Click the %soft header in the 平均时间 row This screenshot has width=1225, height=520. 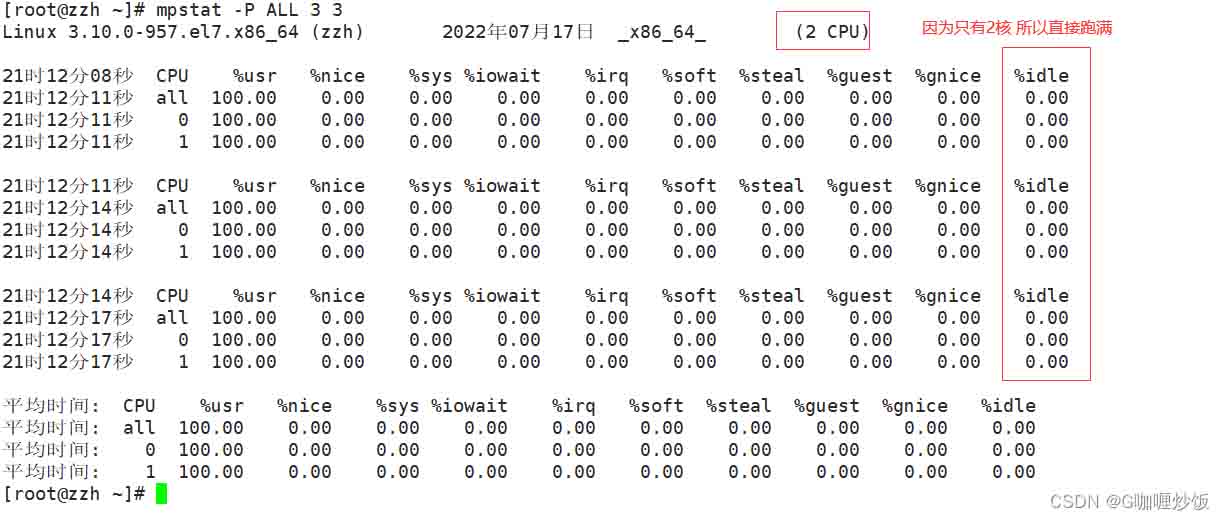656,406
